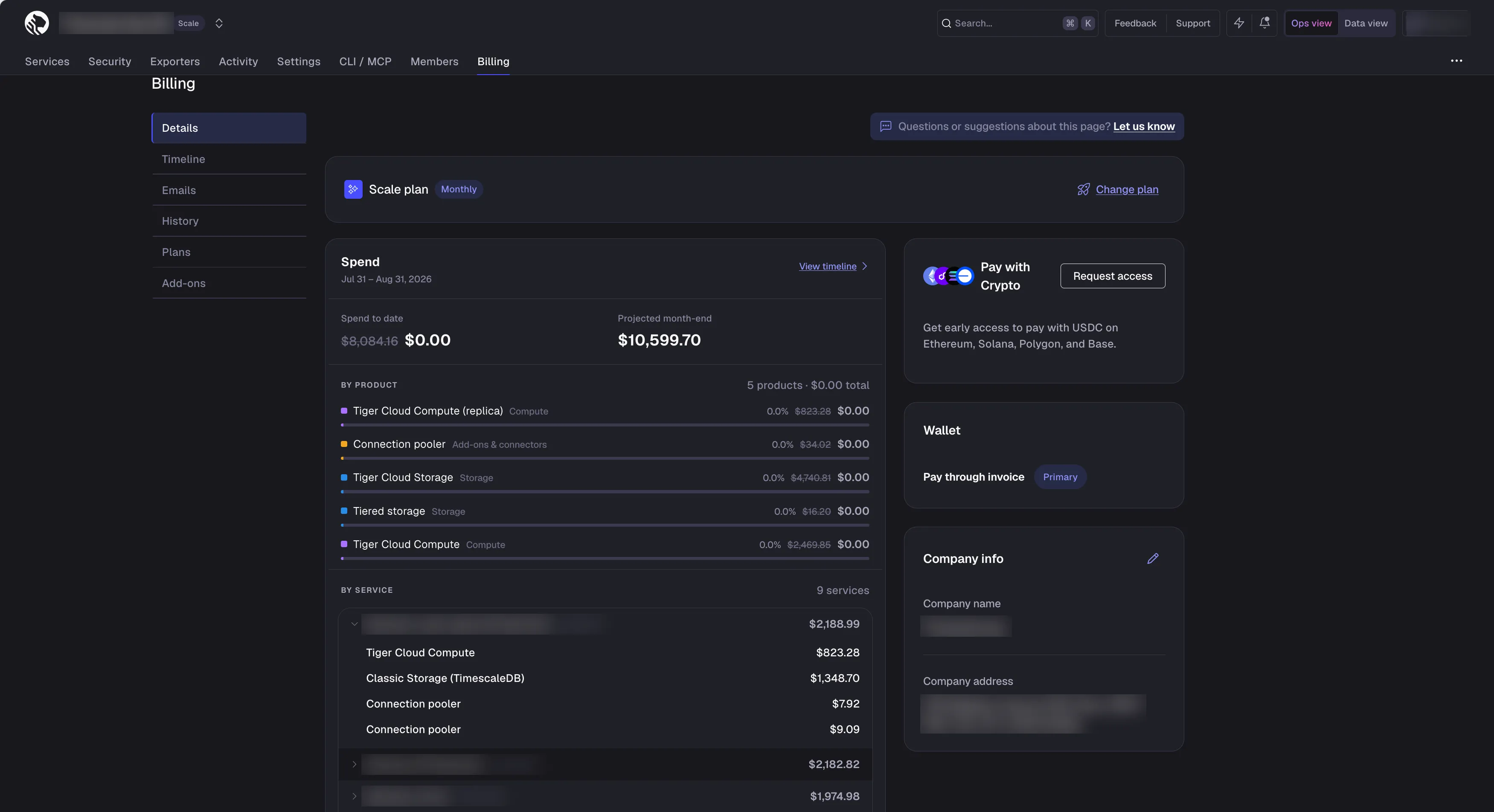Open the Exporters tab

click(x=174, y=61)
